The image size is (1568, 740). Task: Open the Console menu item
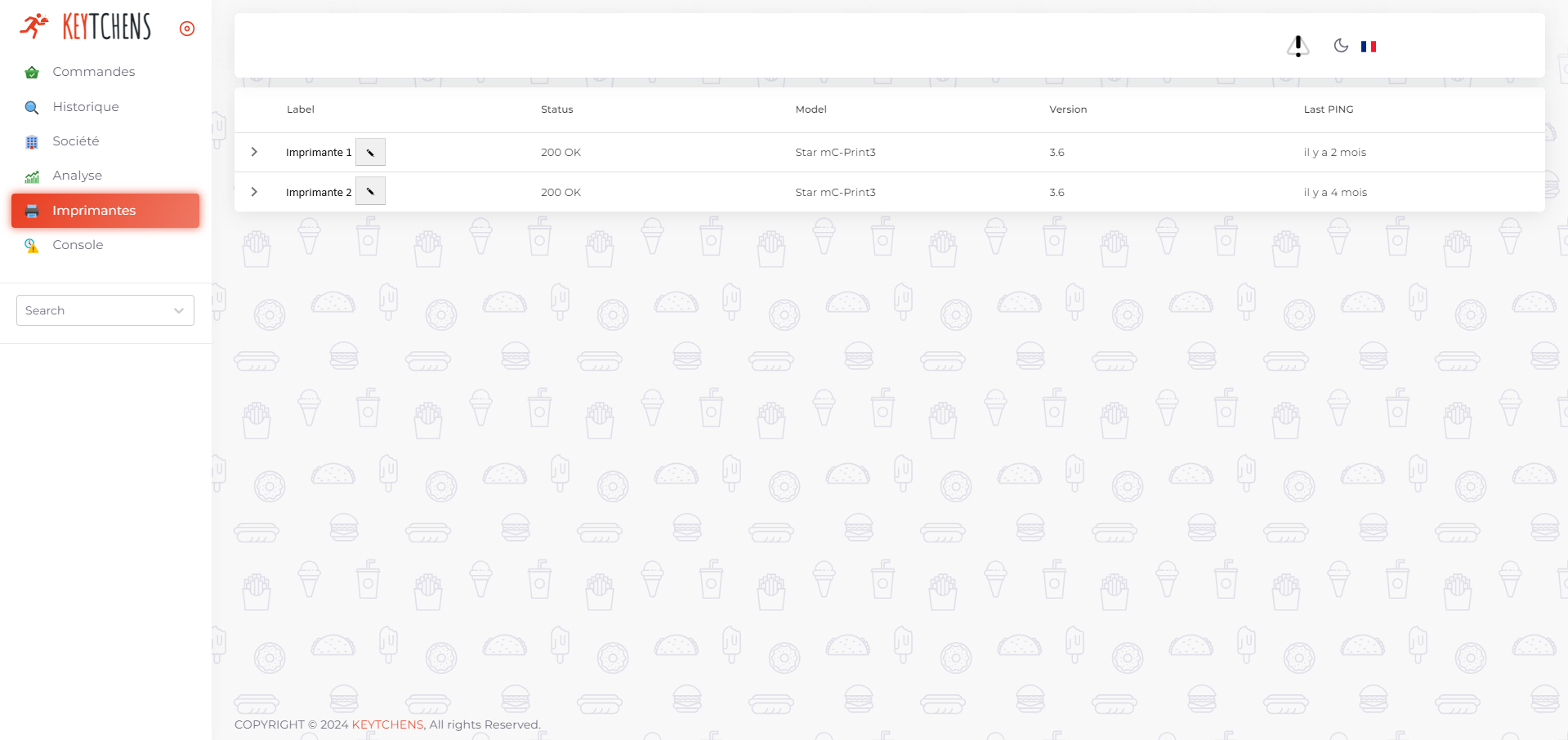point(78,245)
